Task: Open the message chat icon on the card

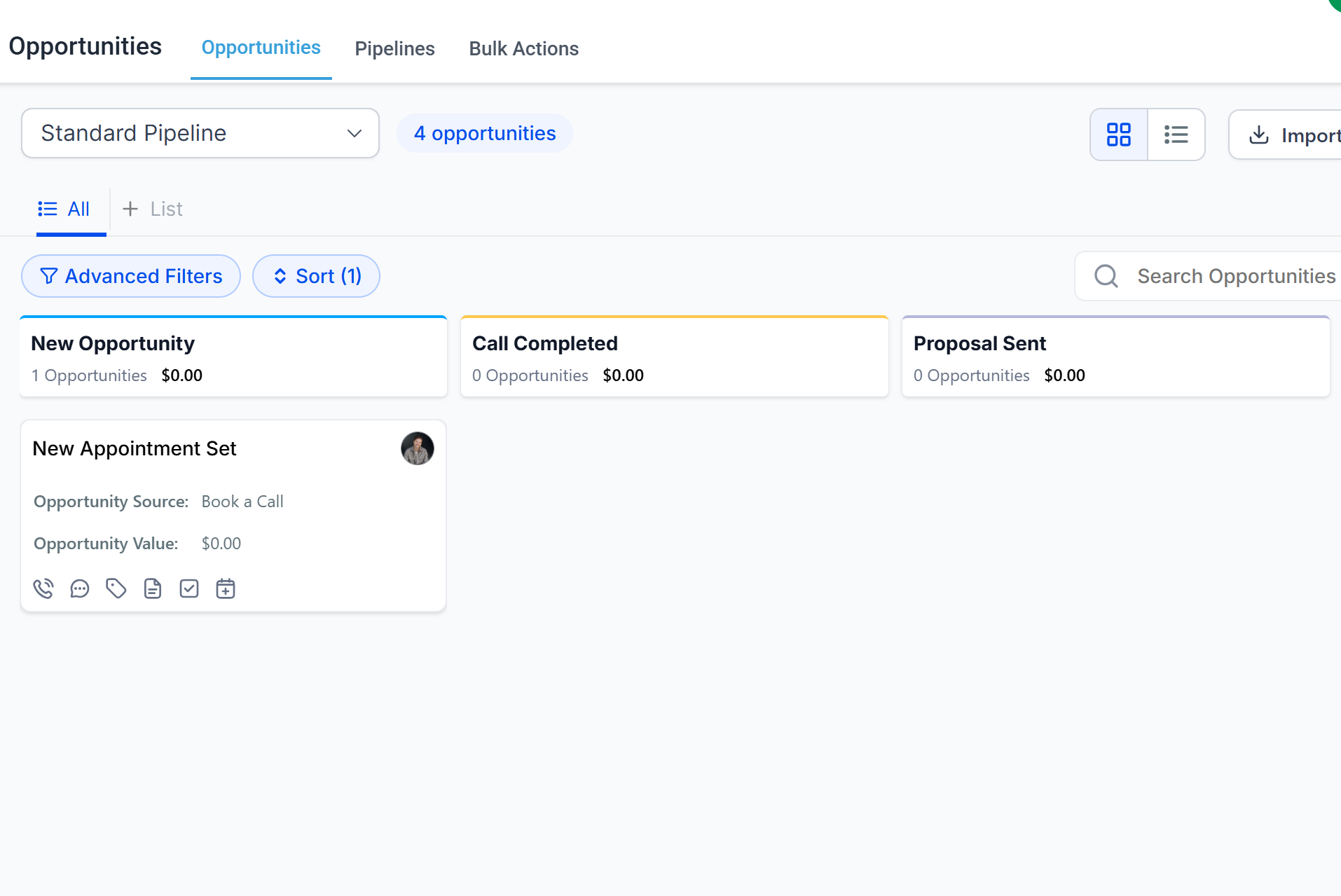Action: [80, 588]
